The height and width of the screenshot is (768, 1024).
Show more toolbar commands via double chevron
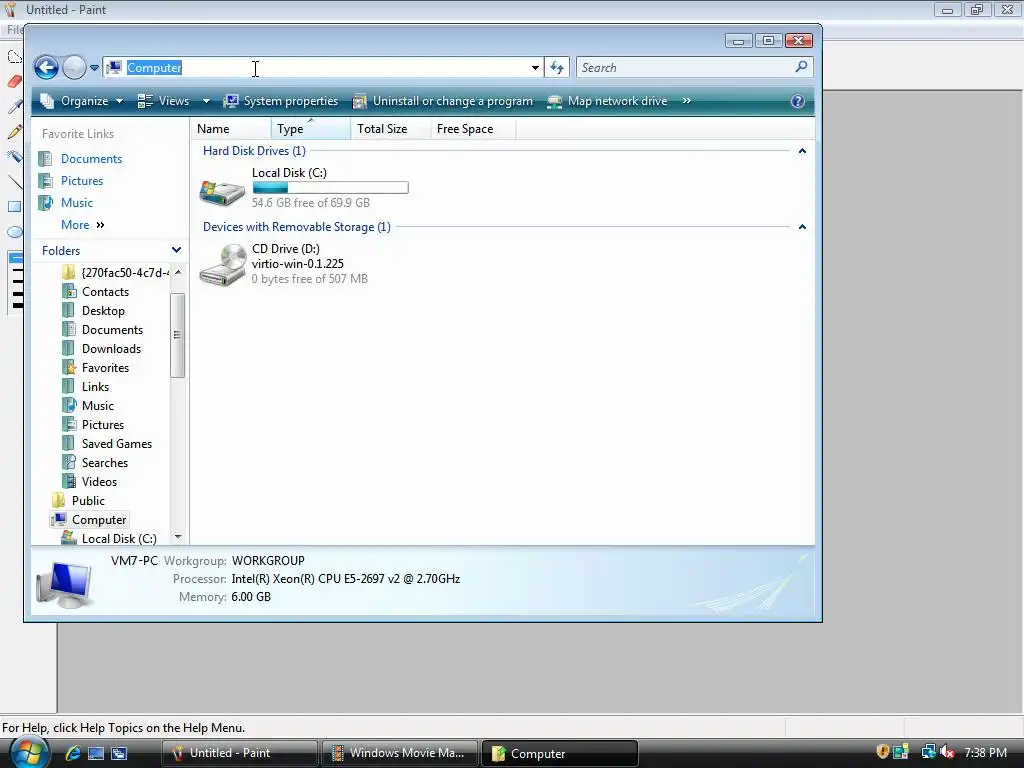click(686, 101)
